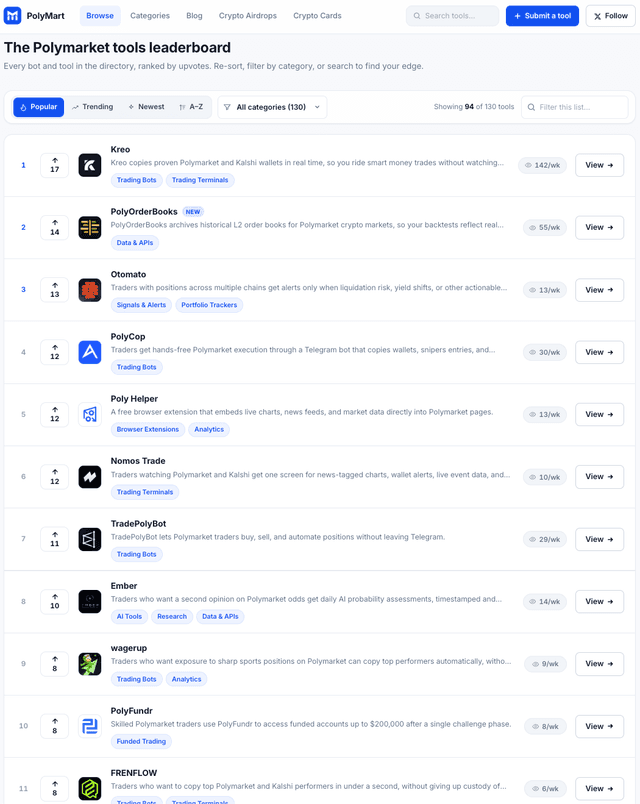Image resolution: width=640 pixels, height=804 pixels.
Task: Open the TradePolyBot logo icon
Action: point(90,539)
